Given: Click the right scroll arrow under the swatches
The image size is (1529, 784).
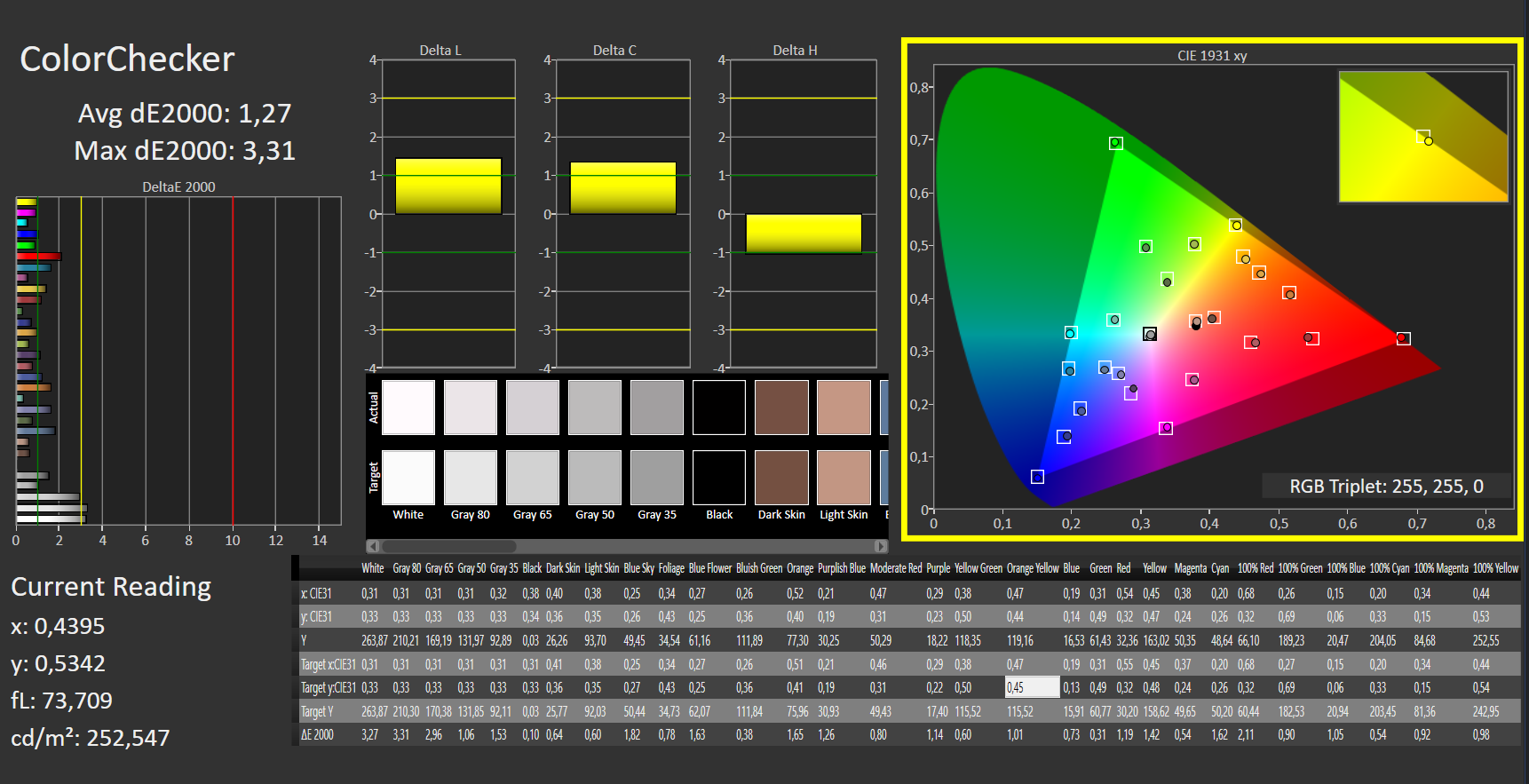Looking at the screenshot, I should coord(880,546).
